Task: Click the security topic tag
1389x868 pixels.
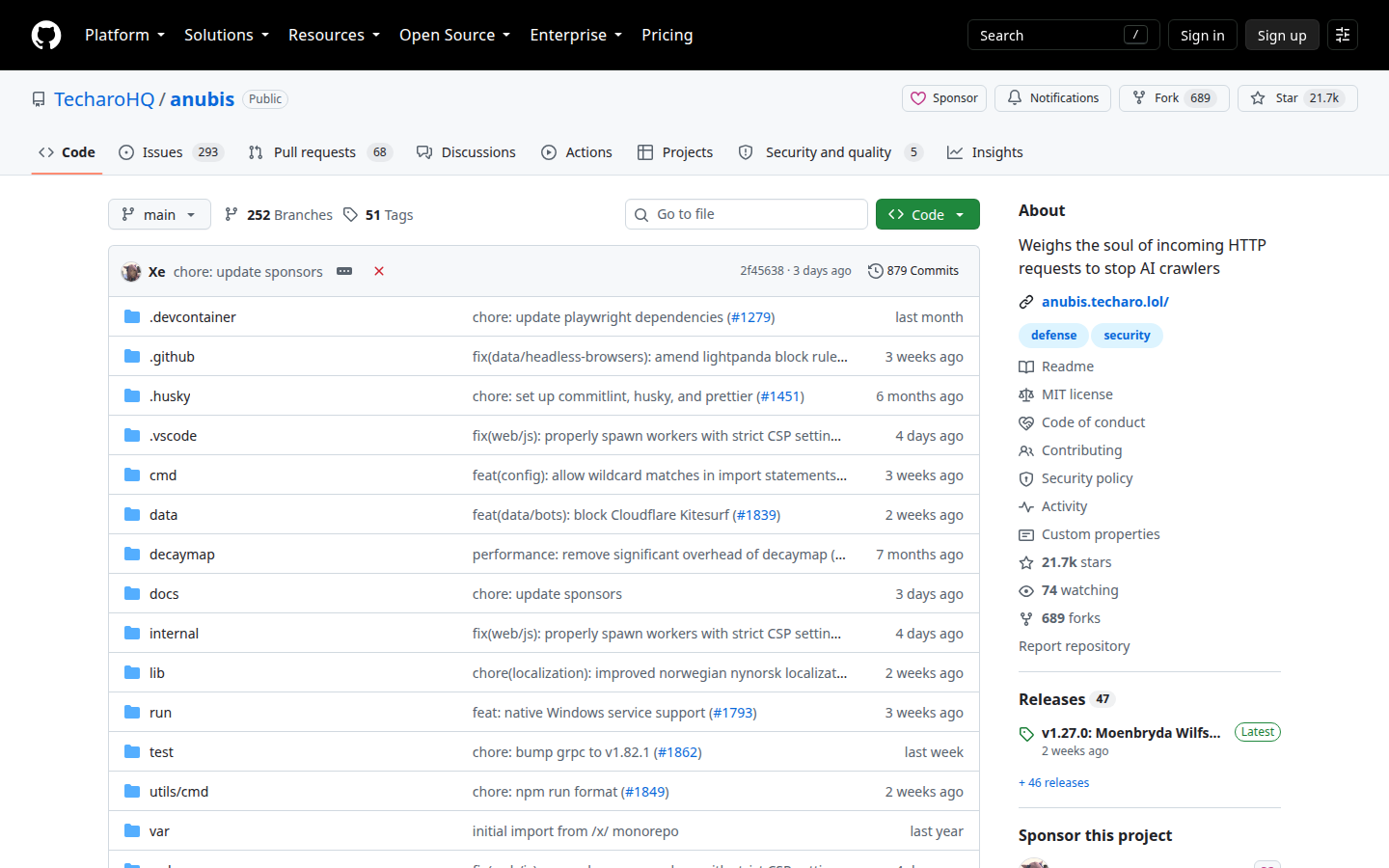Action: [x=1127, y=336]
